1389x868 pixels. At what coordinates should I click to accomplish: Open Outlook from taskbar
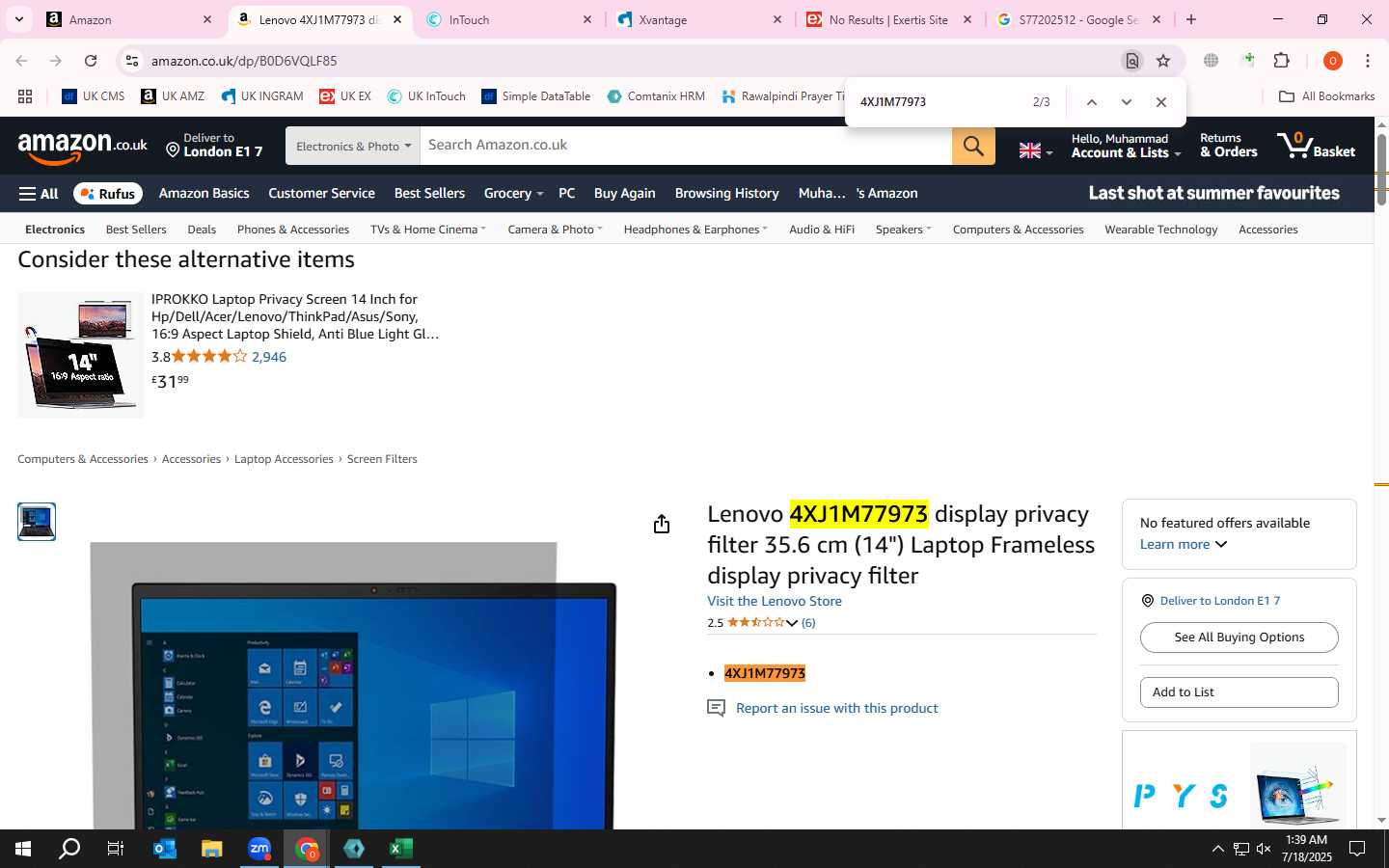tap(165, 849)
